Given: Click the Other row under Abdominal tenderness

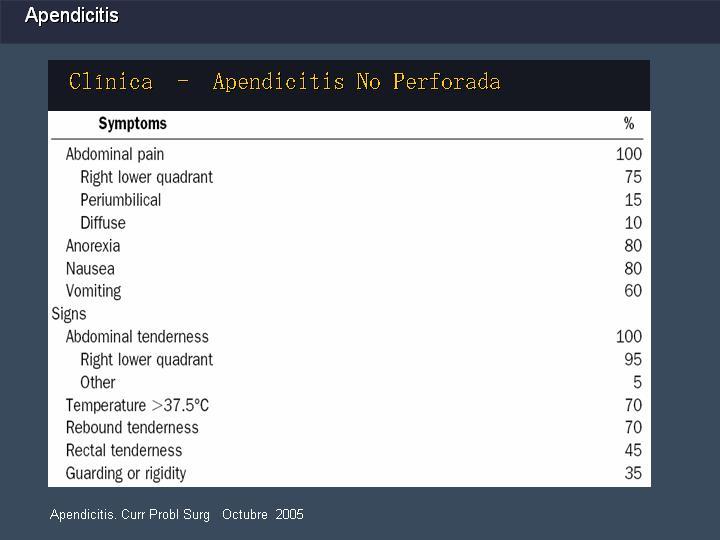Looking at the screenshot, I should pyautogui.click(x=97, y=382).
